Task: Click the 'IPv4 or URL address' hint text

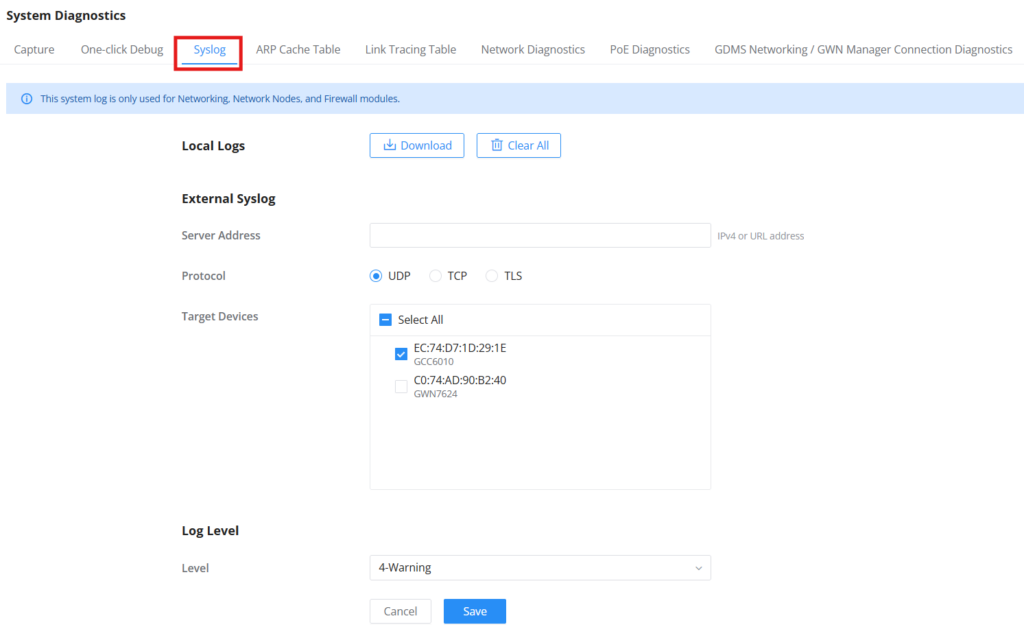Action: click(761, 236)
